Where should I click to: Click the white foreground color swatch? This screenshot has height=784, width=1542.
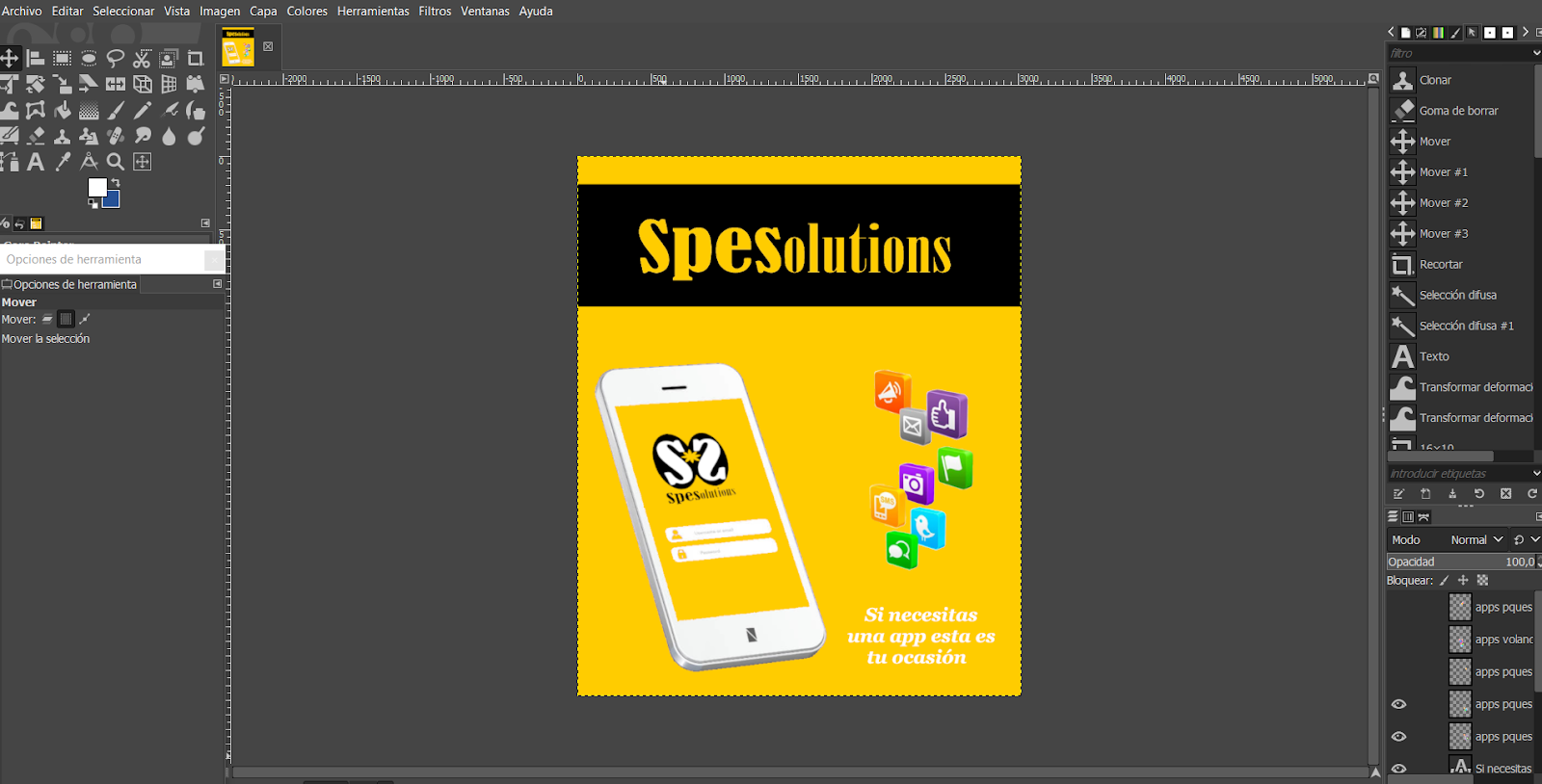point(96,186)
